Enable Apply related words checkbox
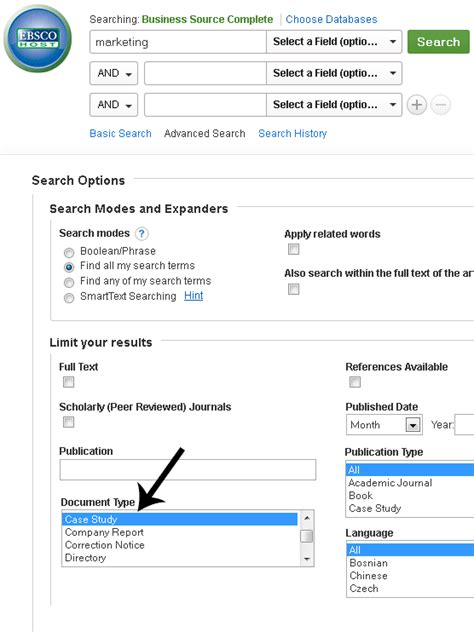This screenshot has height=632, width=474. pyautogui.click(x=293, y=249)
